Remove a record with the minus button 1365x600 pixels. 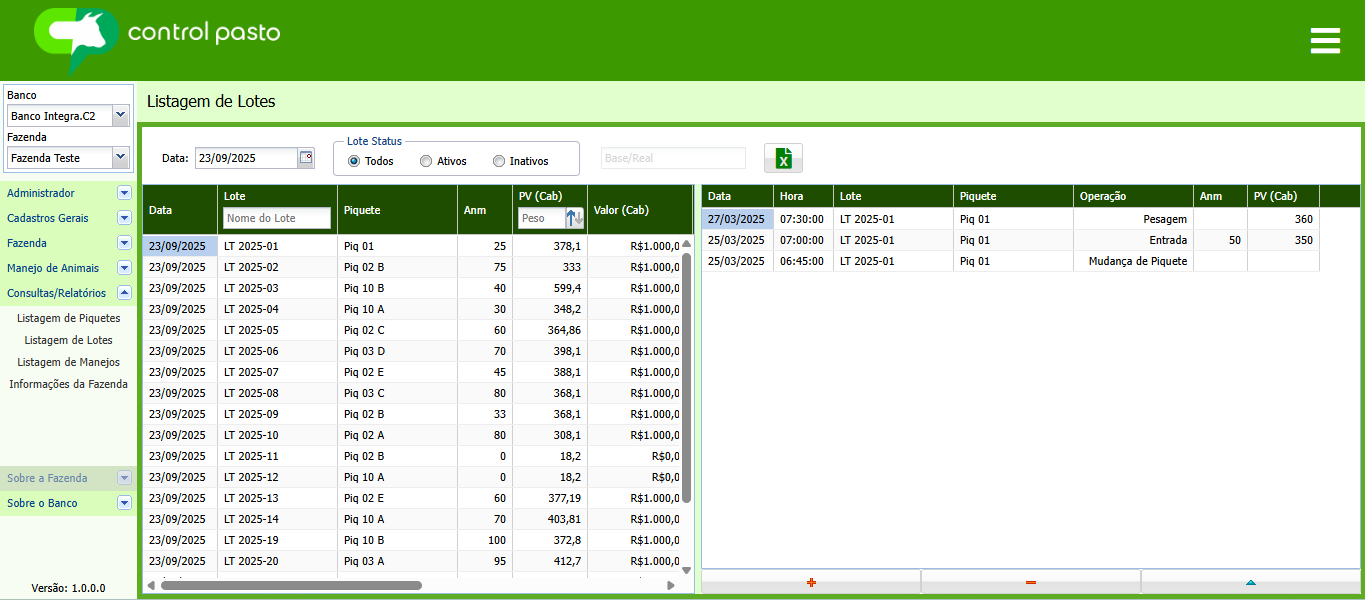pos(1030,582)
